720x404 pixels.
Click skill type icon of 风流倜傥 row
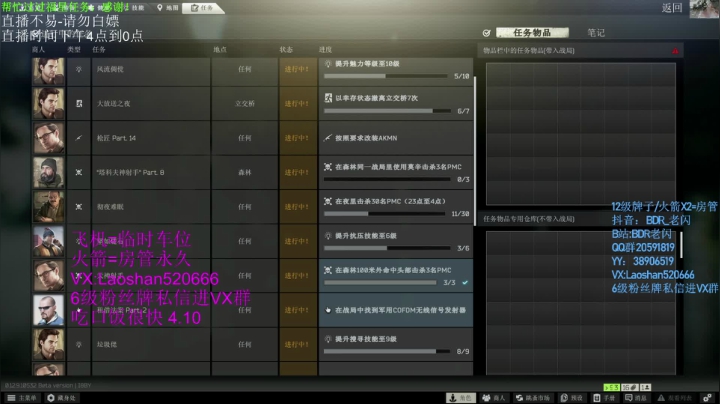click(79, 69)
